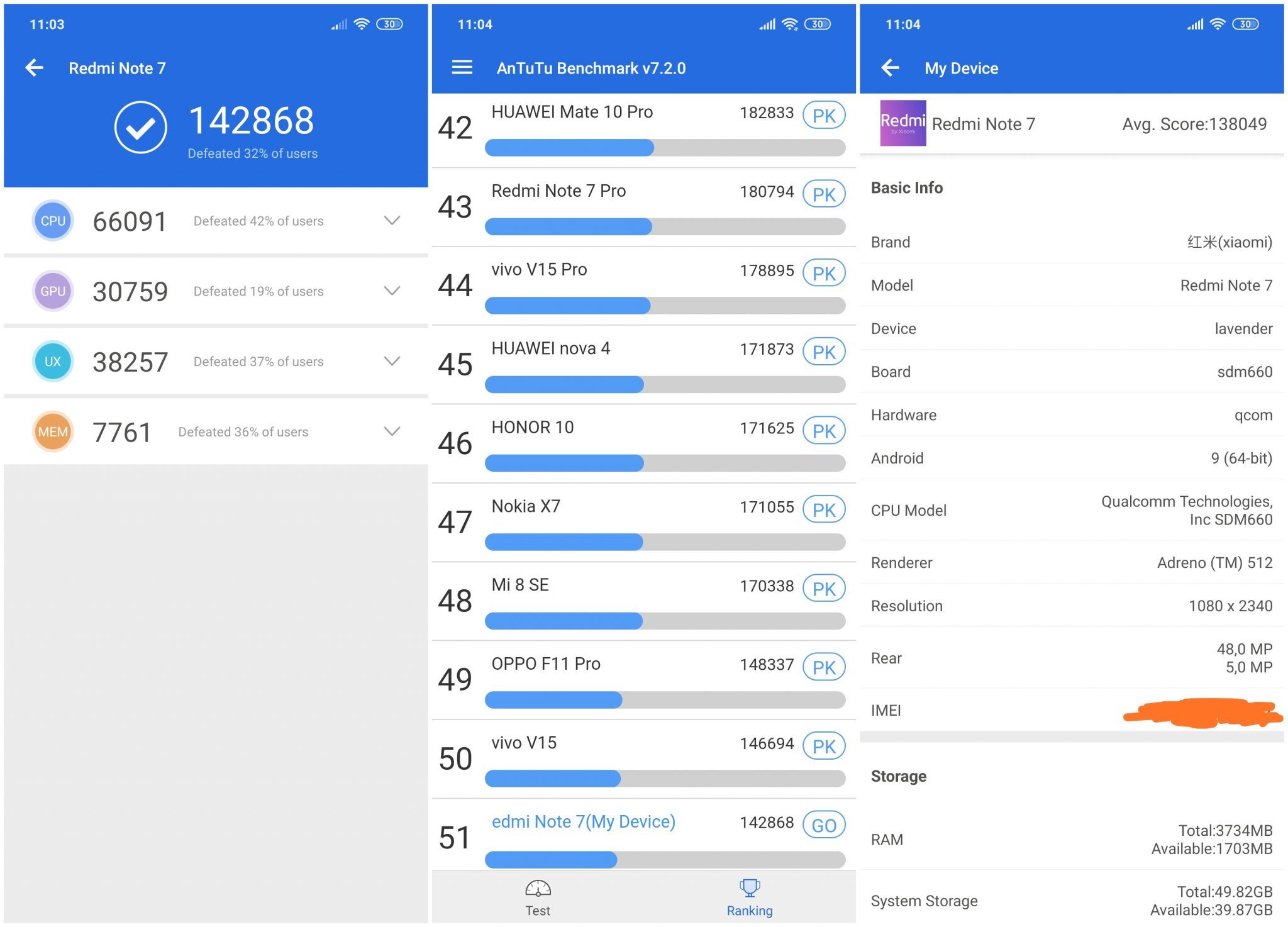Go back from Redmi Note 7 score screen
The width and height of the screenshot is (1288, 927).
[35, 68]
